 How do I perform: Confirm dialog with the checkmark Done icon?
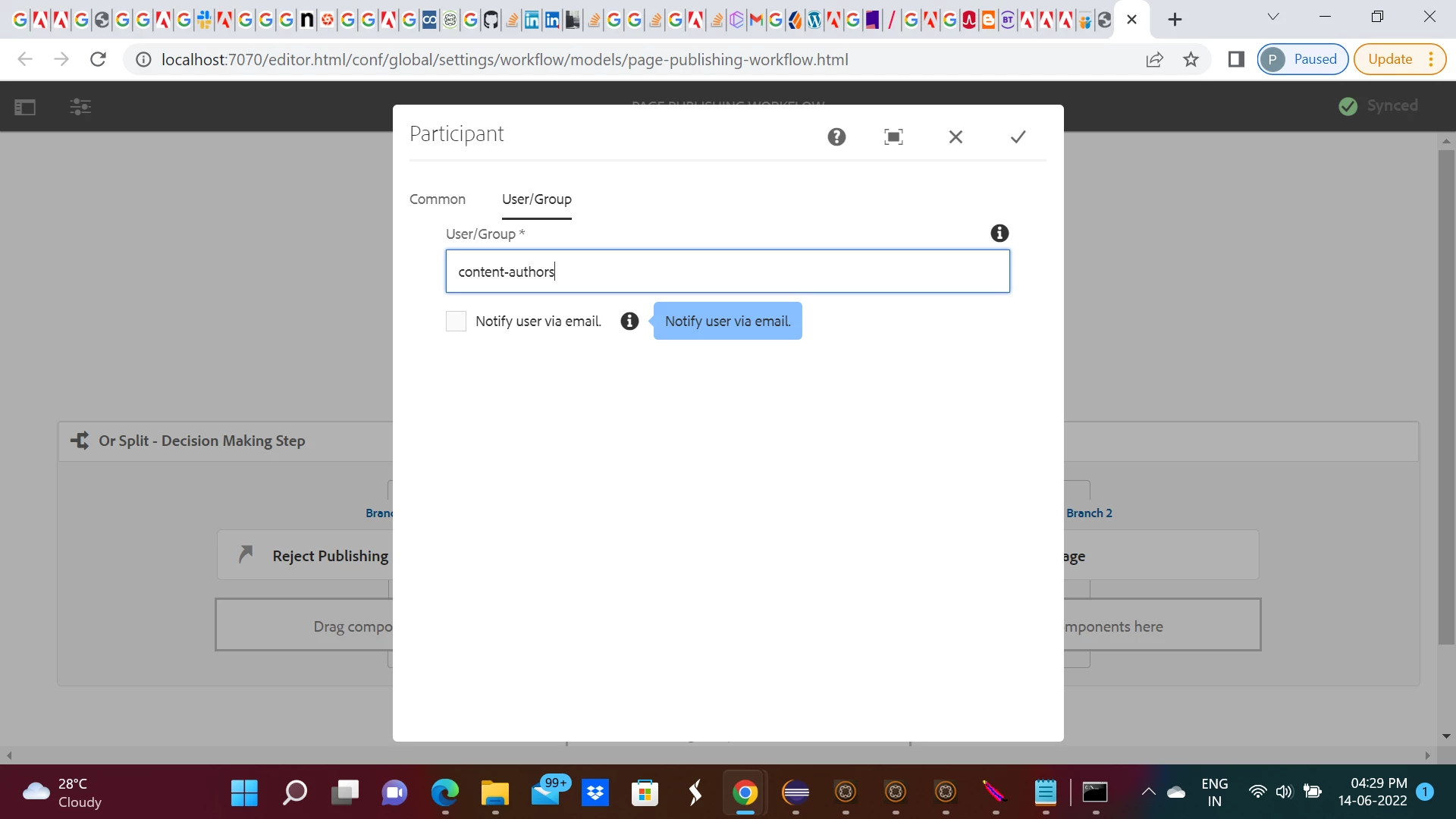[x=1018, y=137]
